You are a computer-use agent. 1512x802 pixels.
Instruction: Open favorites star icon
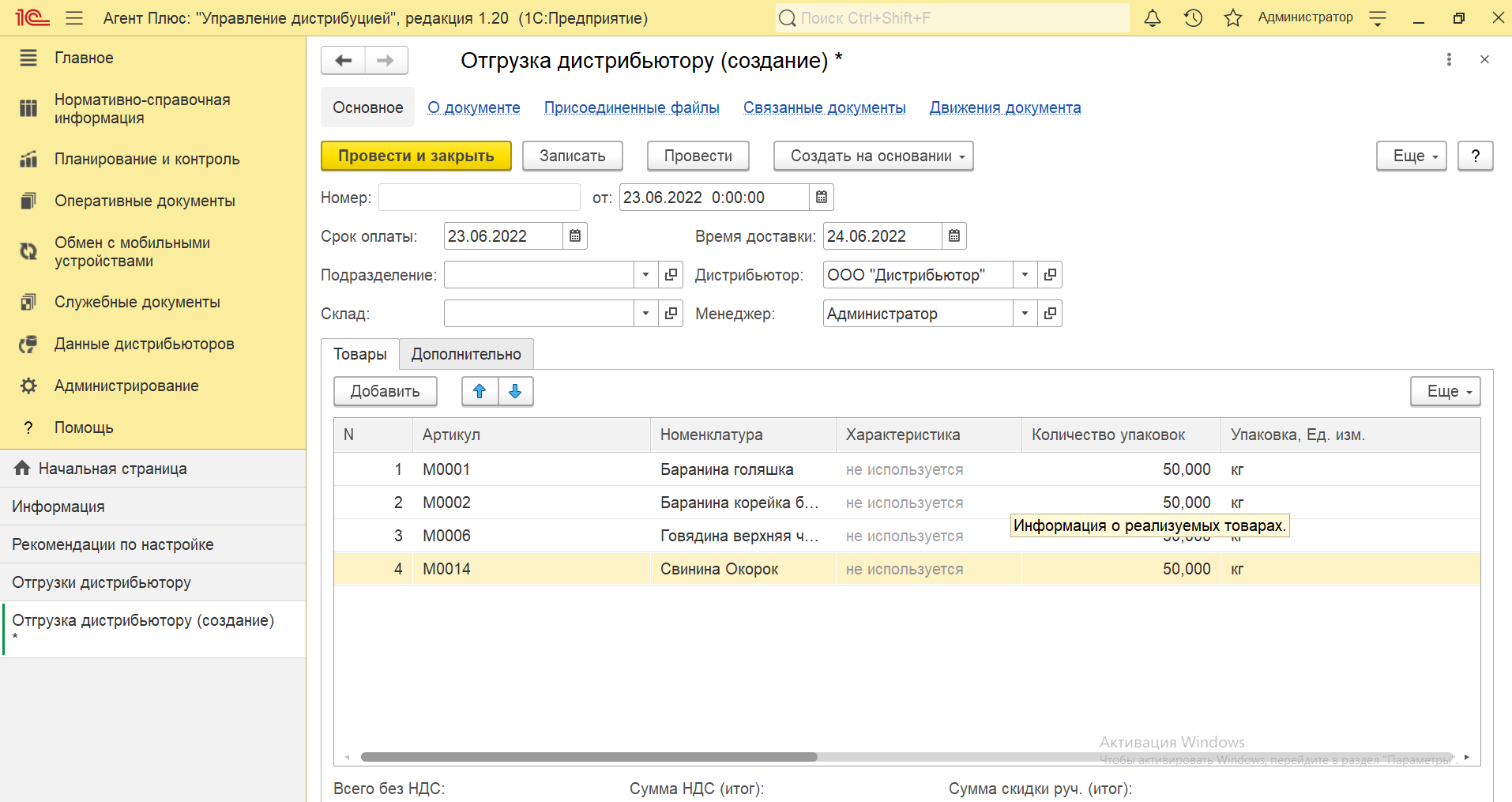tap(1232, 17)
